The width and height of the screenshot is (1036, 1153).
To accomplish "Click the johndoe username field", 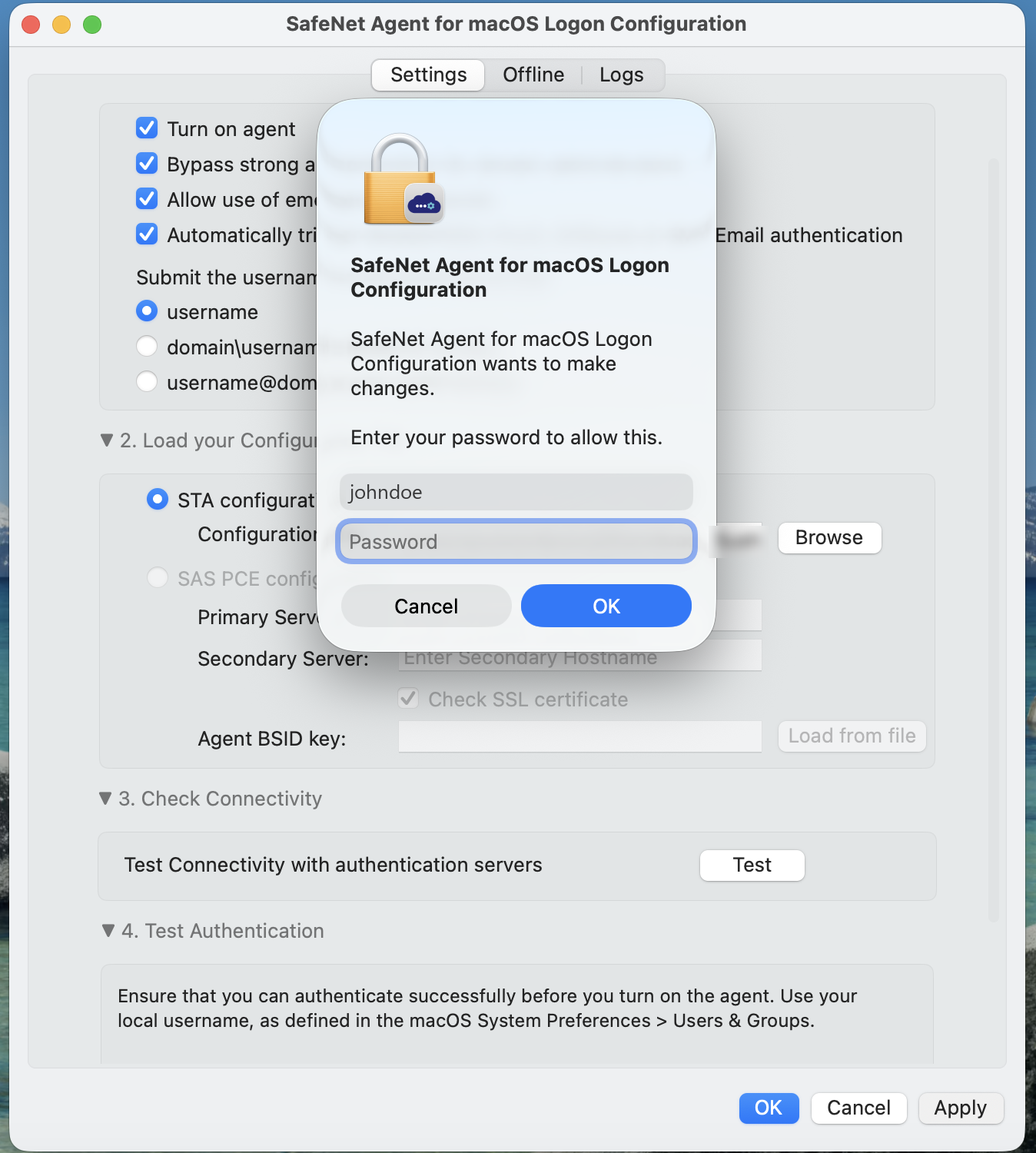I will tap(516, 492).
